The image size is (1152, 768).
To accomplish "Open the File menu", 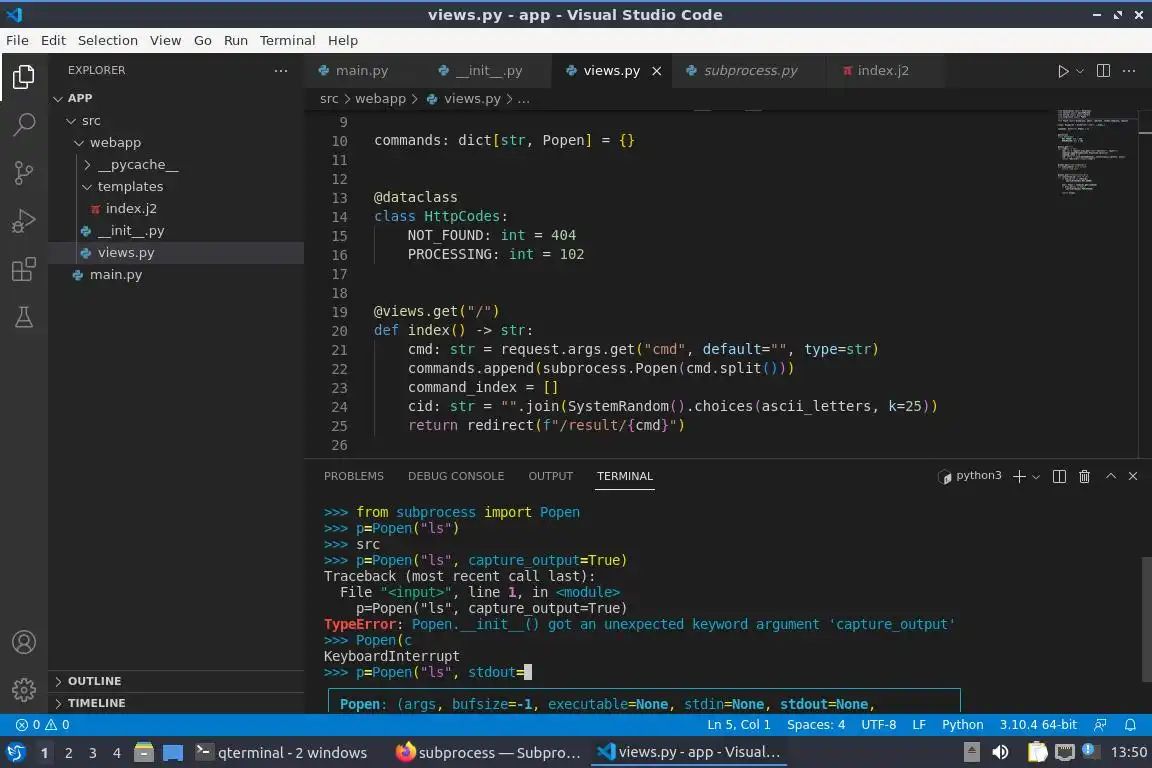I will 17,40.
